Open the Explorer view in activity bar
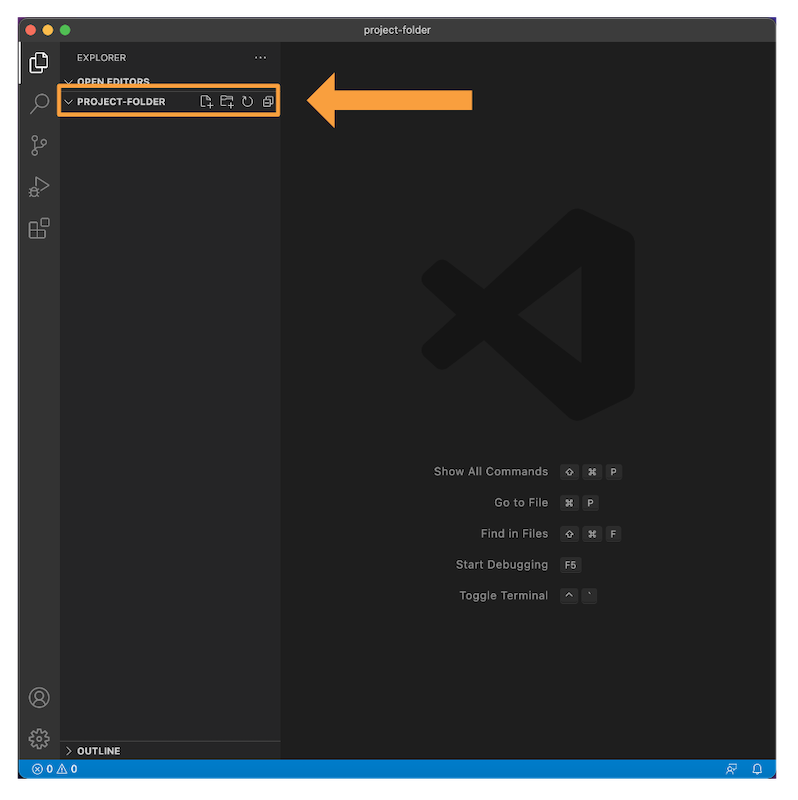 click(x=39, y=63)
